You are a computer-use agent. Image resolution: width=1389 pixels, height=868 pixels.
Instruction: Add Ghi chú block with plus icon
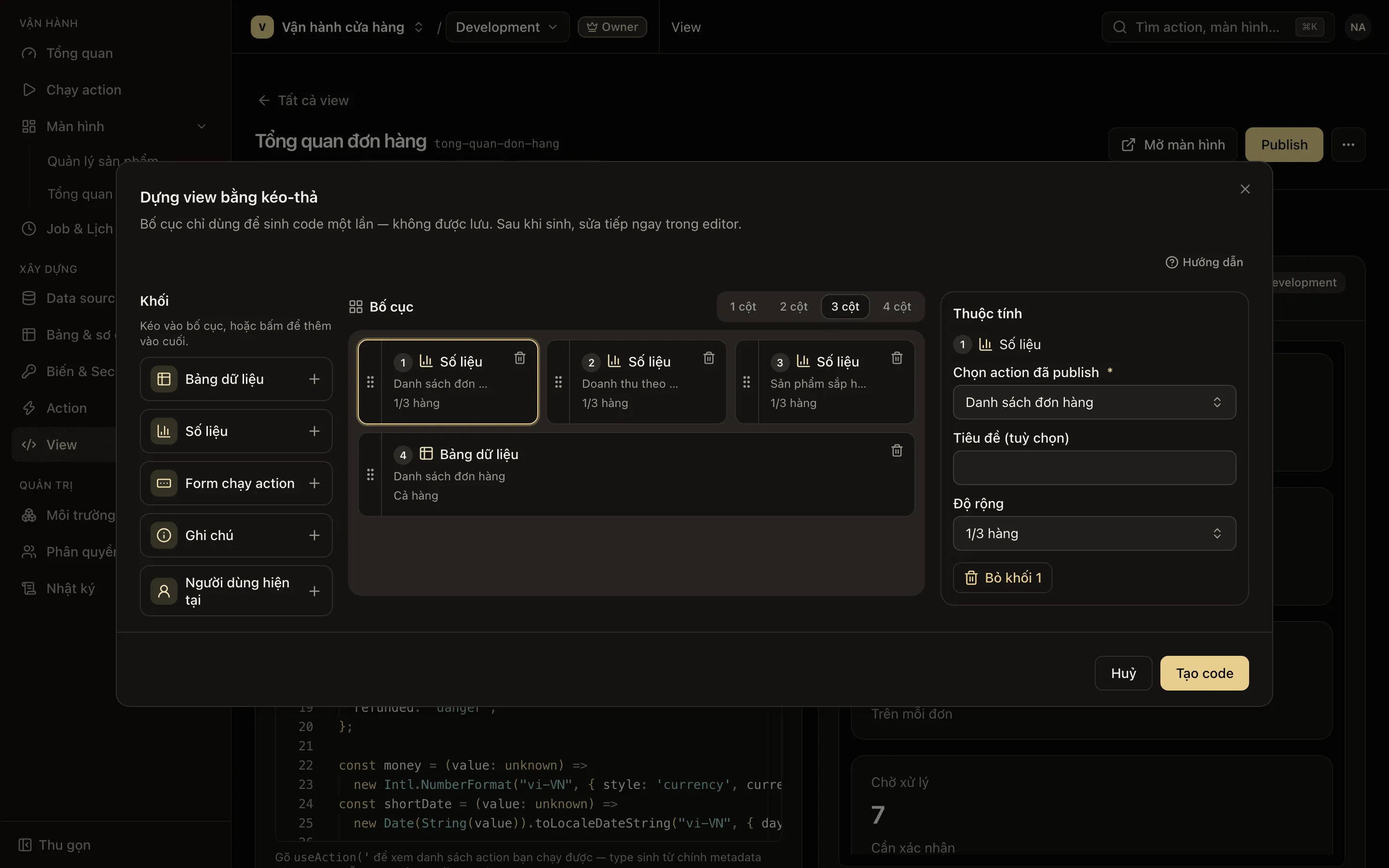click(314, 535)
